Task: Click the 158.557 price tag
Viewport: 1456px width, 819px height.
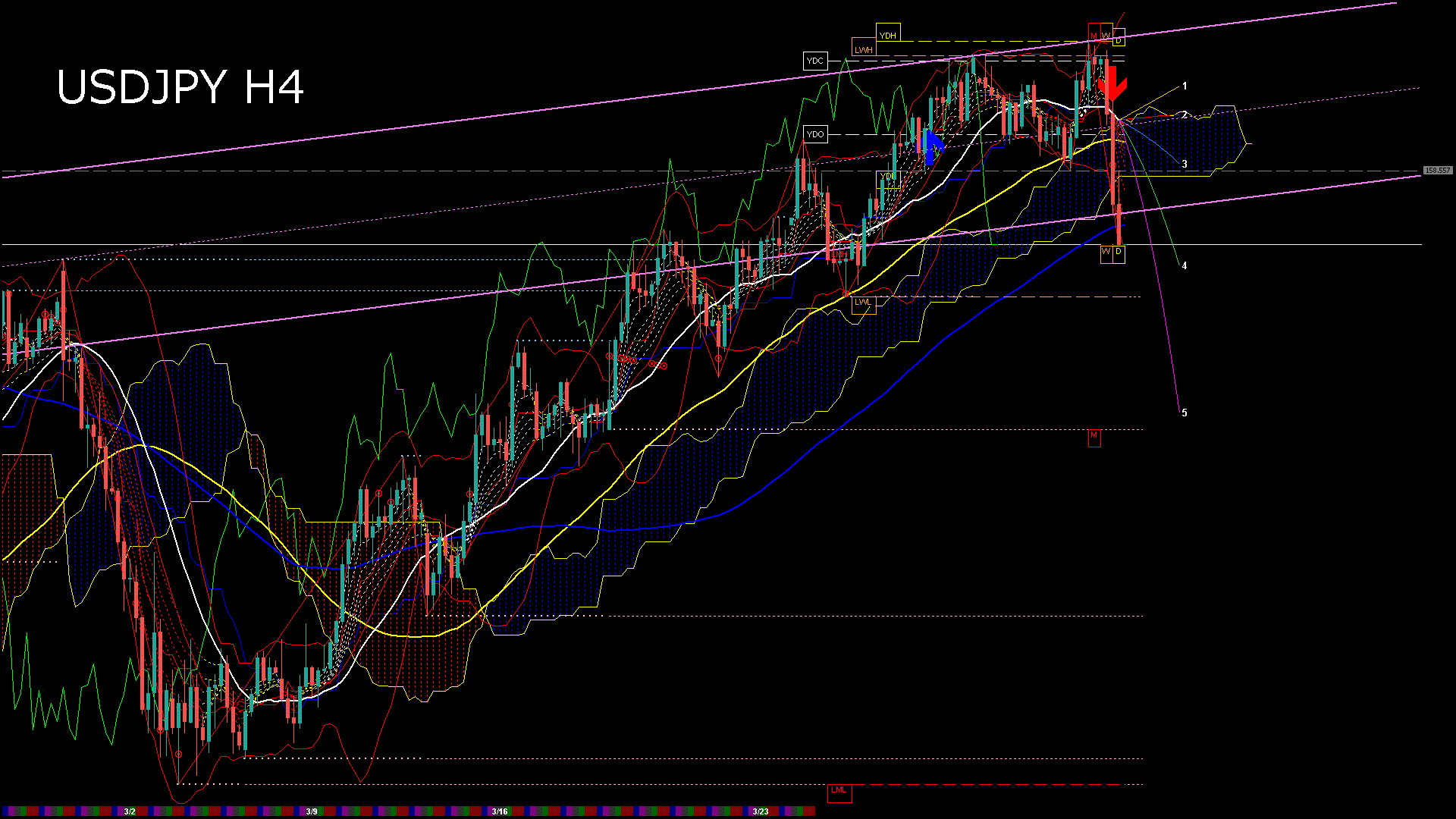Action: (x=1438, y=171)
